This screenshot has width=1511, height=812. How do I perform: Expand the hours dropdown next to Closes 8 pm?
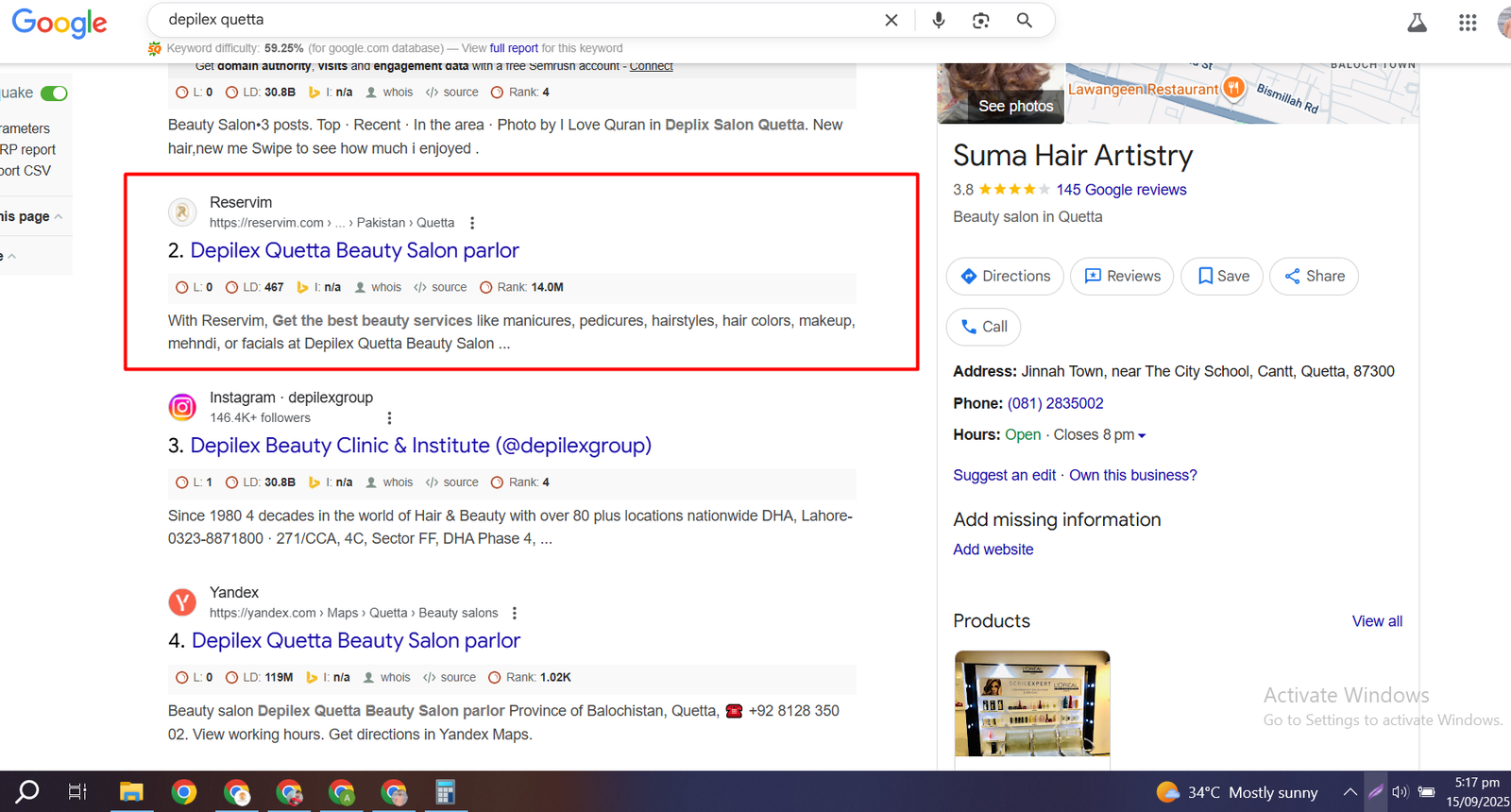1142,435
